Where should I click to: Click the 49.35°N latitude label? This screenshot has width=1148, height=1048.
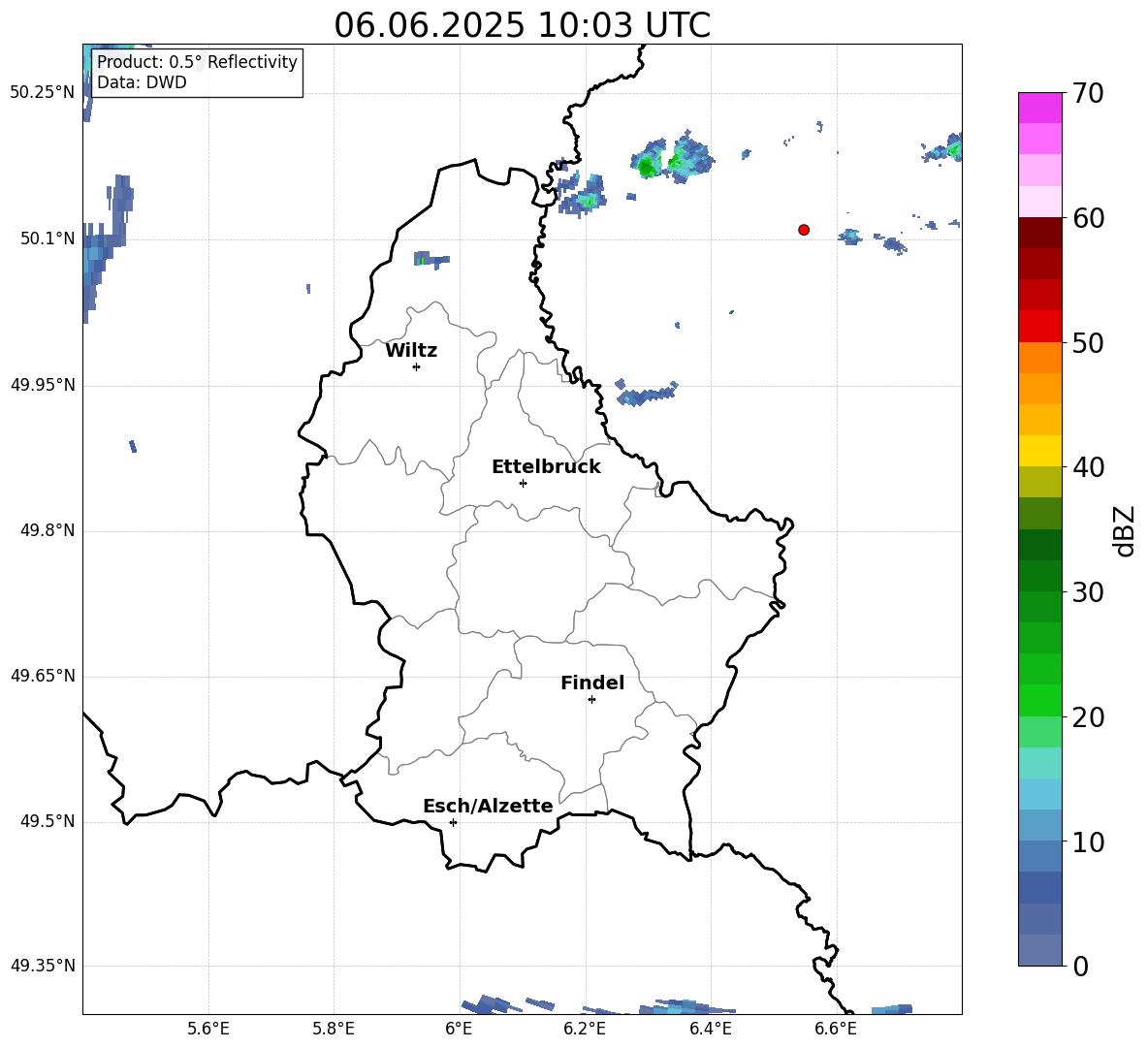[x=43, y=966]
